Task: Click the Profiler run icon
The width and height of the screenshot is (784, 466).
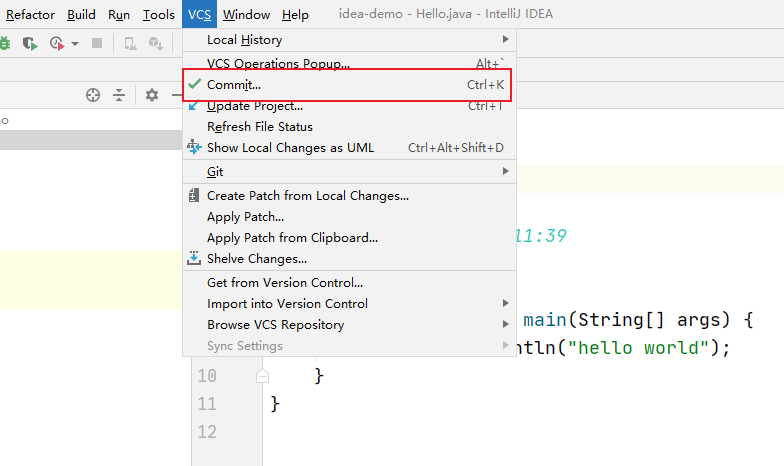Action: coord(57,43)
